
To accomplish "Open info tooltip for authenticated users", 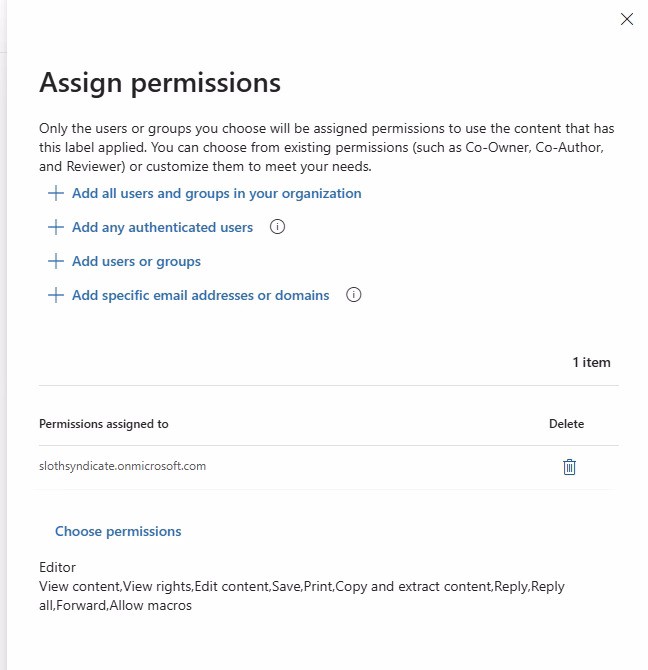I will [x=277, y=226].
